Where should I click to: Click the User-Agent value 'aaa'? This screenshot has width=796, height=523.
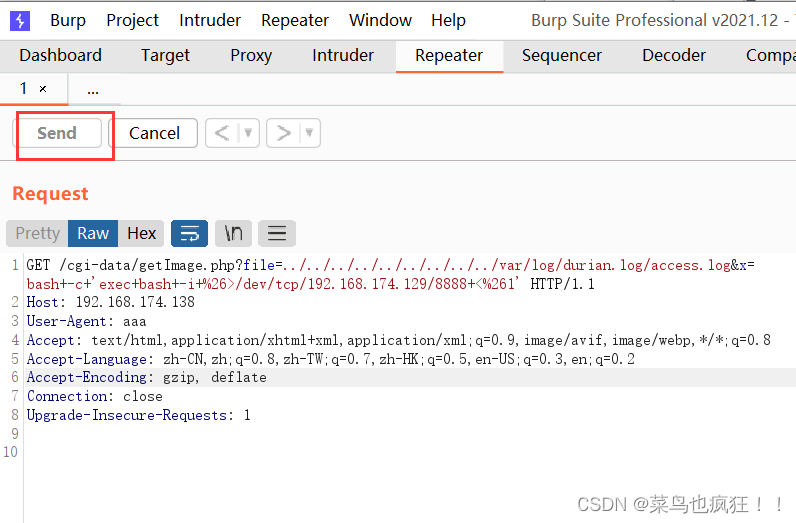[x=135, y=321]
